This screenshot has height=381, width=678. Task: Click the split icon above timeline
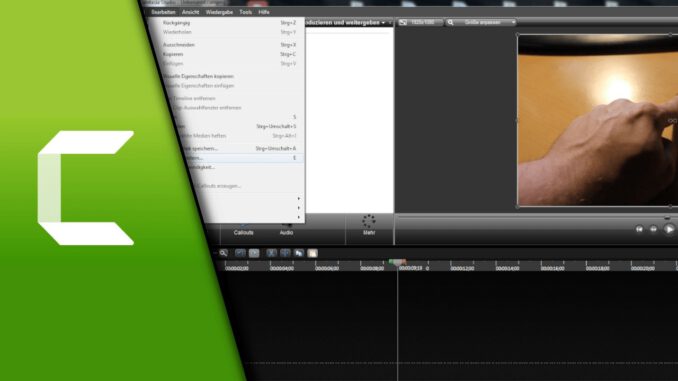click(x=285, y=253)
